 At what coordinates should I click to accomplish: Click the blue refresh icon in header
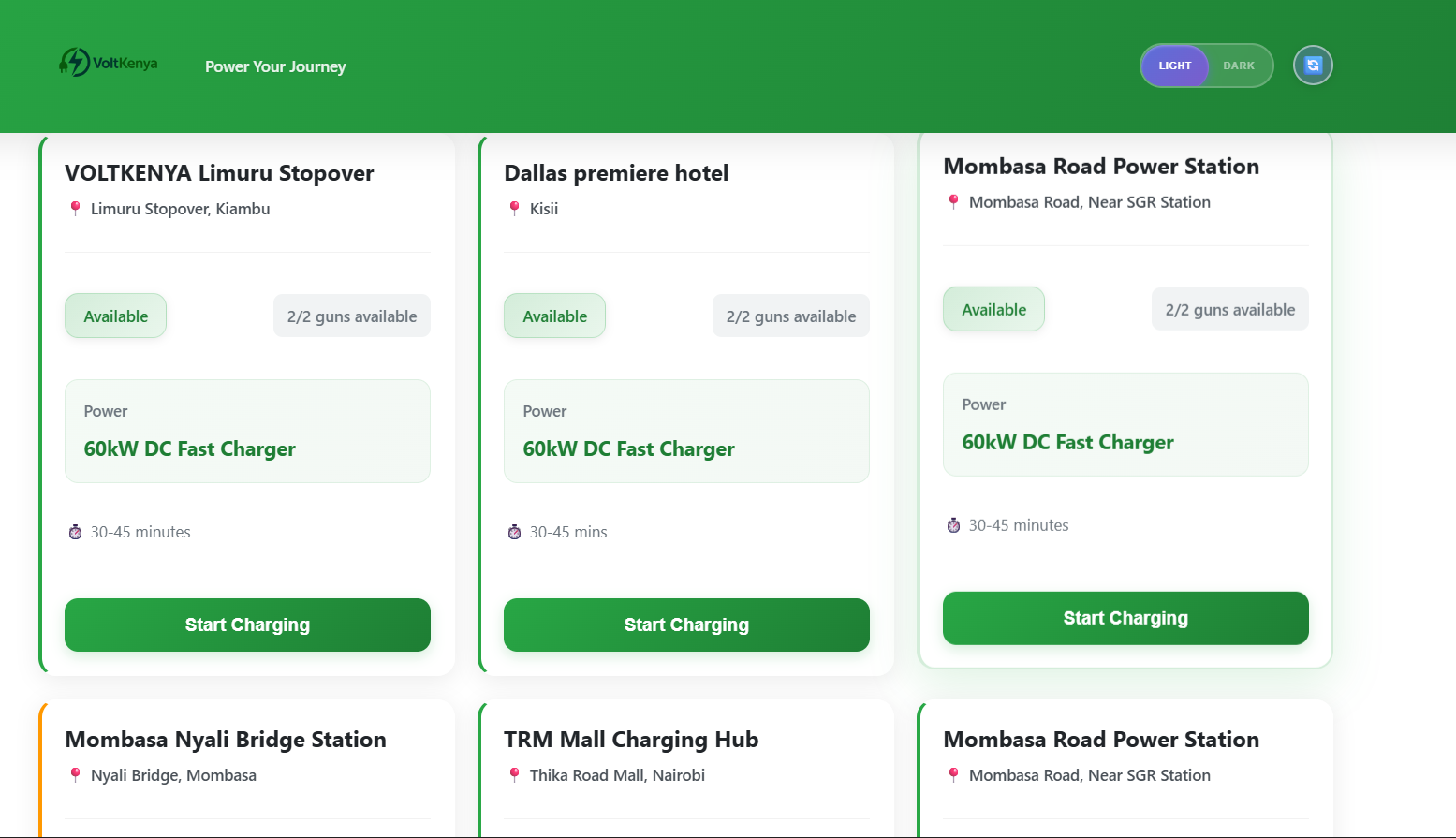point(1313,65)
